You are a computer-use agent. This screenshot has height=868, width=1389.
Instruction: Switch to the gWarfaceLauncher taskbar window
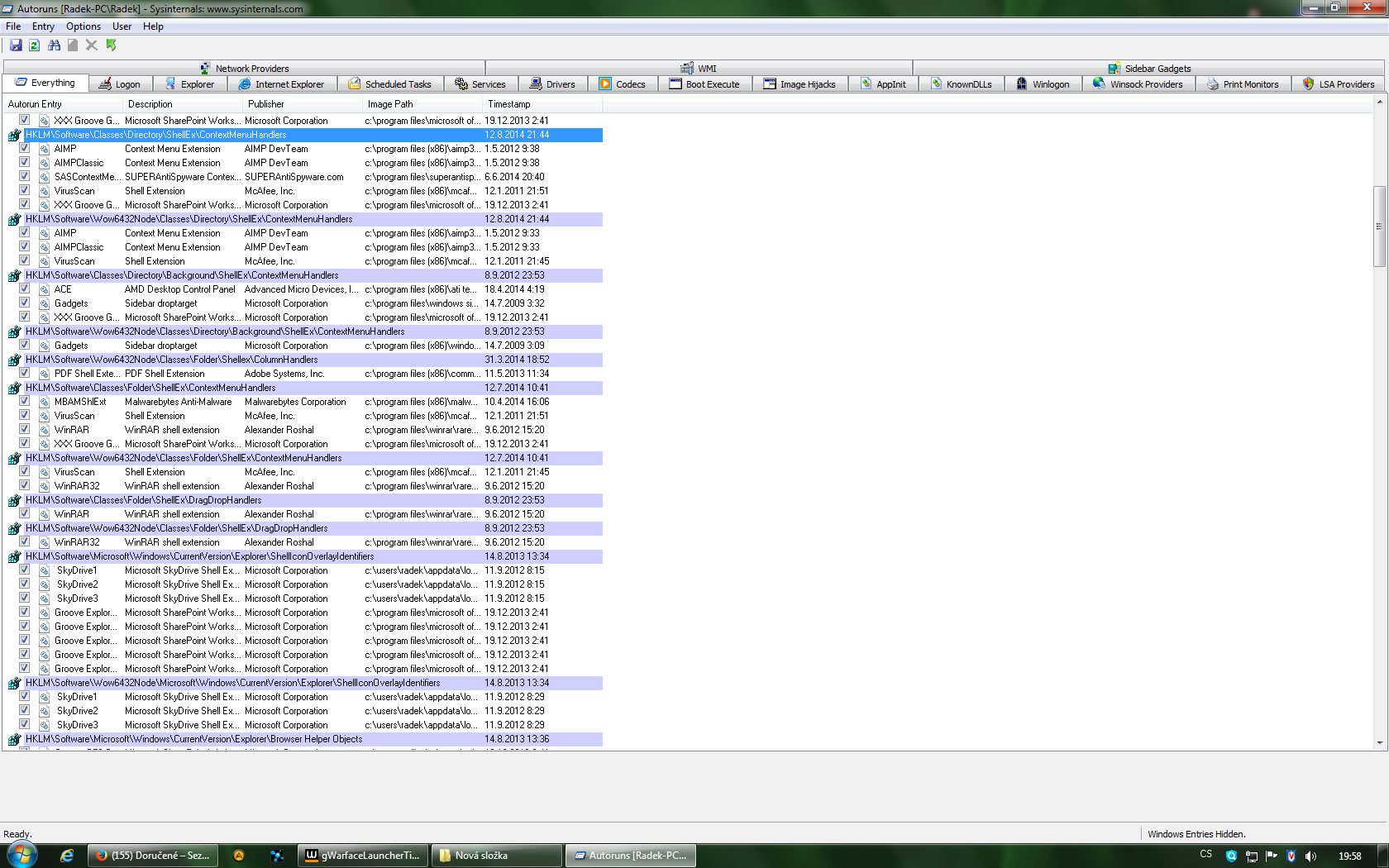click(x=363, y=856)
